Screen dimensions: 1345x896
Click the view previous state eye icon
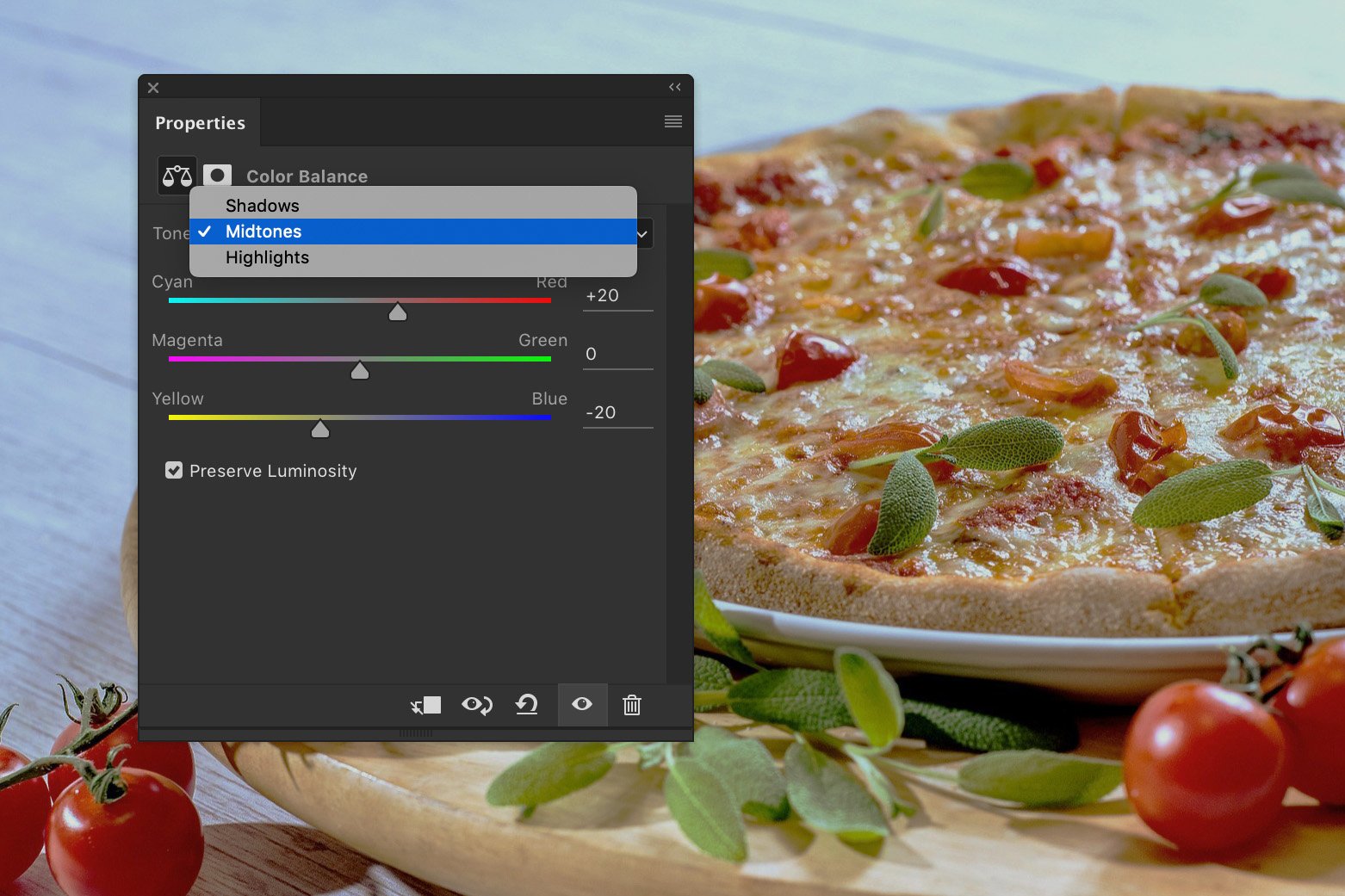(x=476, y=705)
